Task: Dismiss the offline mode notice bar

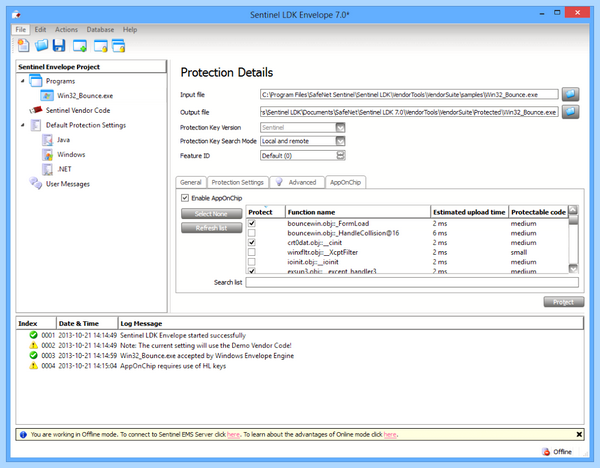Action: (579, 434)
